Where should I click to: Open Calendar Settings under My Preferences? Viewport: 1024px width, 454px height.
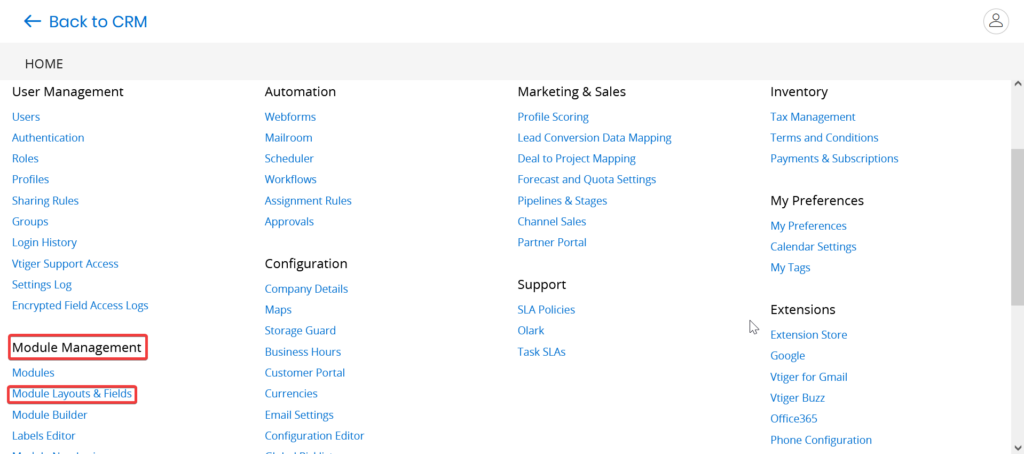(813, 247)
